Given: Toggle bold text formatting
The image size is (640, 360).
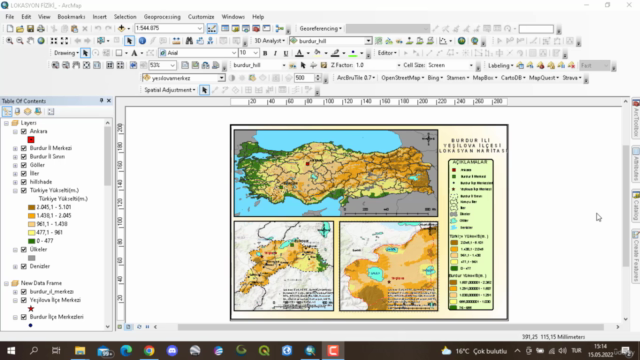Looking at the screenshot, I should point(265,53).
